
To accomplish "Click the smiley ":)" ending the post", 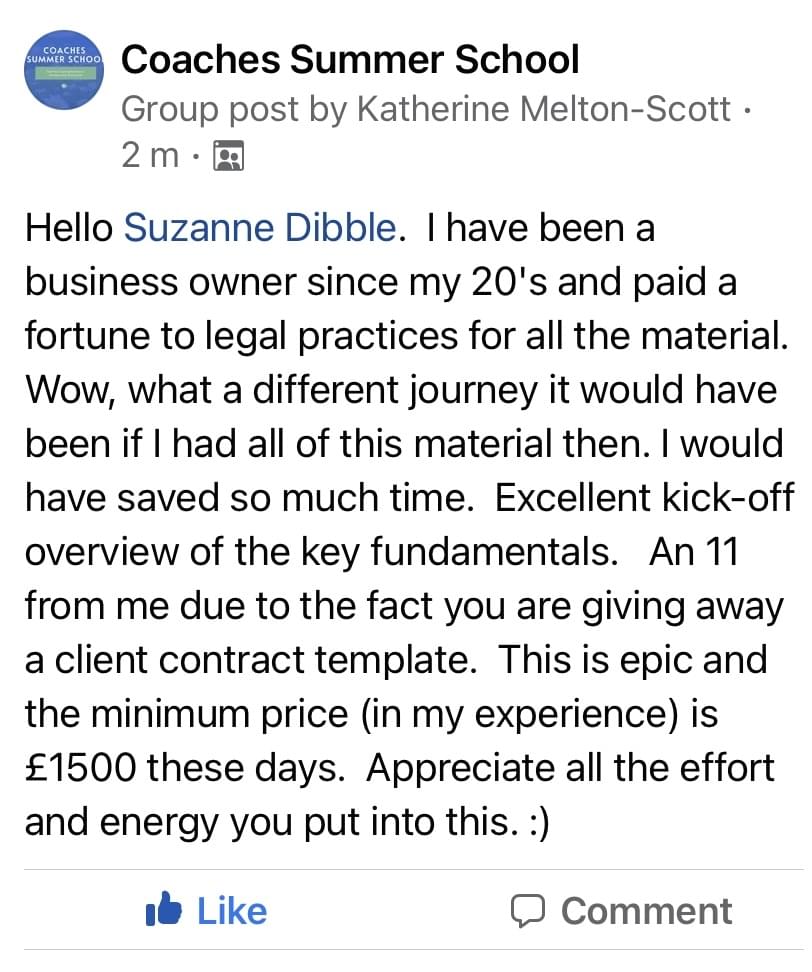I will pos(532,822).
